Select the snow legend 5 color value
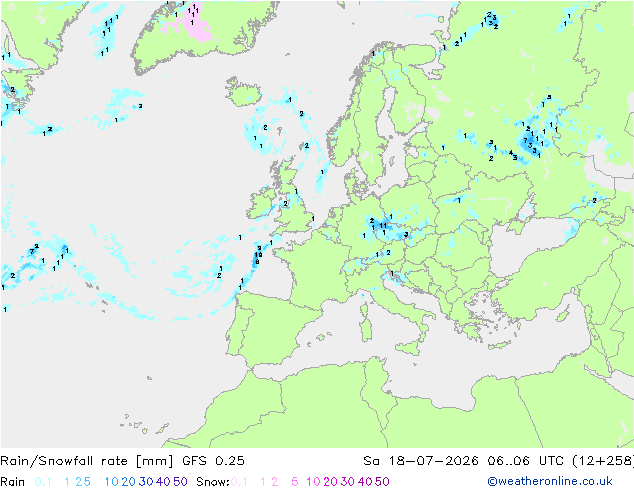 click(295, 482)
